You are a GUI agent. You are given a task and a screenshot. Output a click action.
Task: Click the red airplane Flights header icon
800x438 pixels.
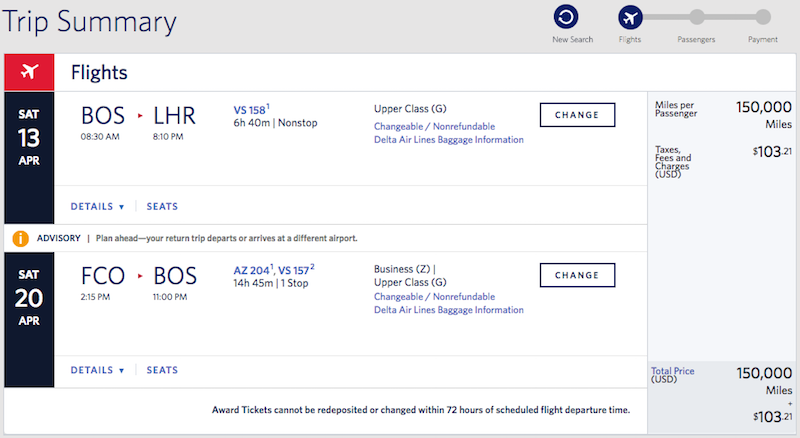(x=29, y=72)
